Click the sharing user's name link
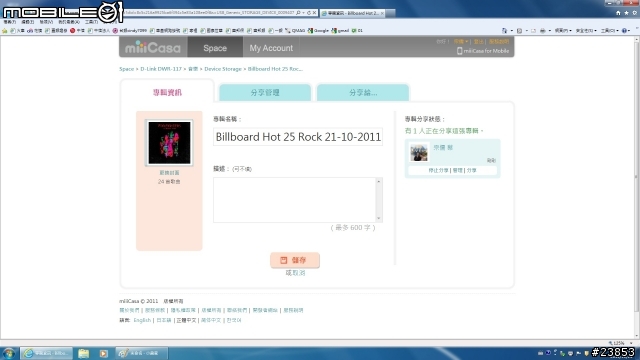Viewport: 640px width, 360px height. coord(443,147)
